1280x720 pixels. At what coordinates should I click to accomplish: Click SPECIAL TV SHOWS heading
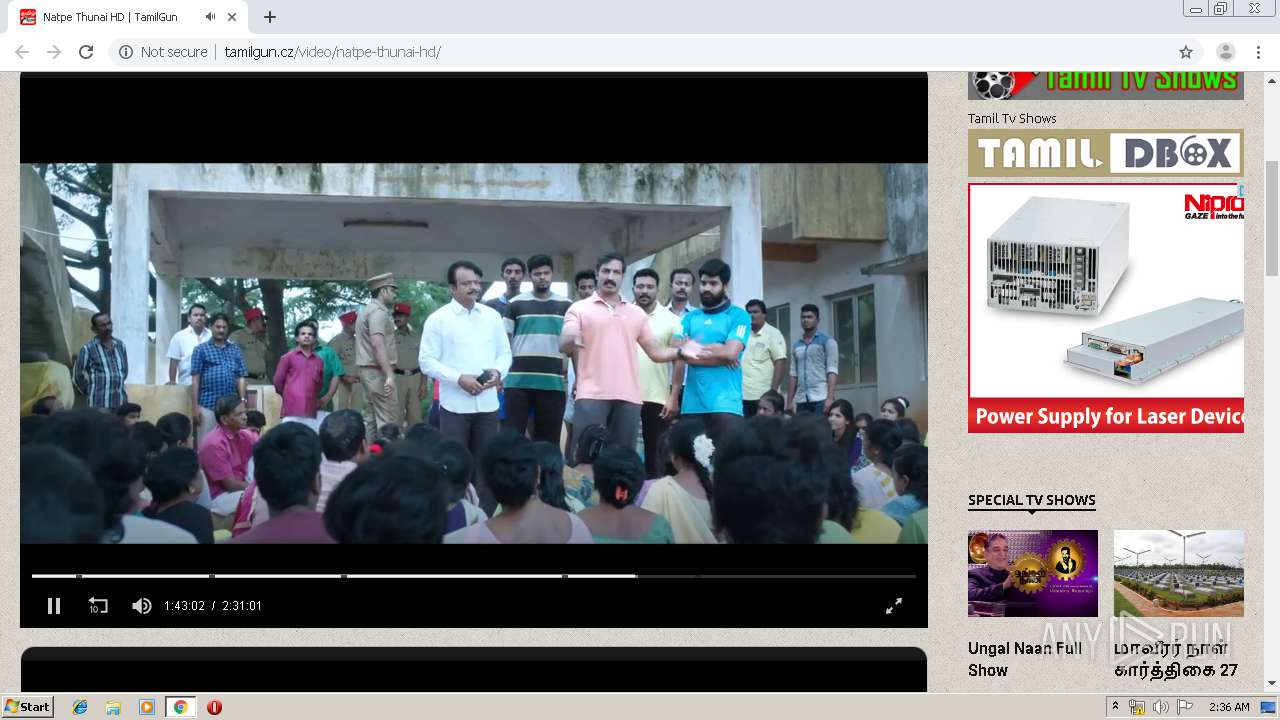coord(1032,500)
